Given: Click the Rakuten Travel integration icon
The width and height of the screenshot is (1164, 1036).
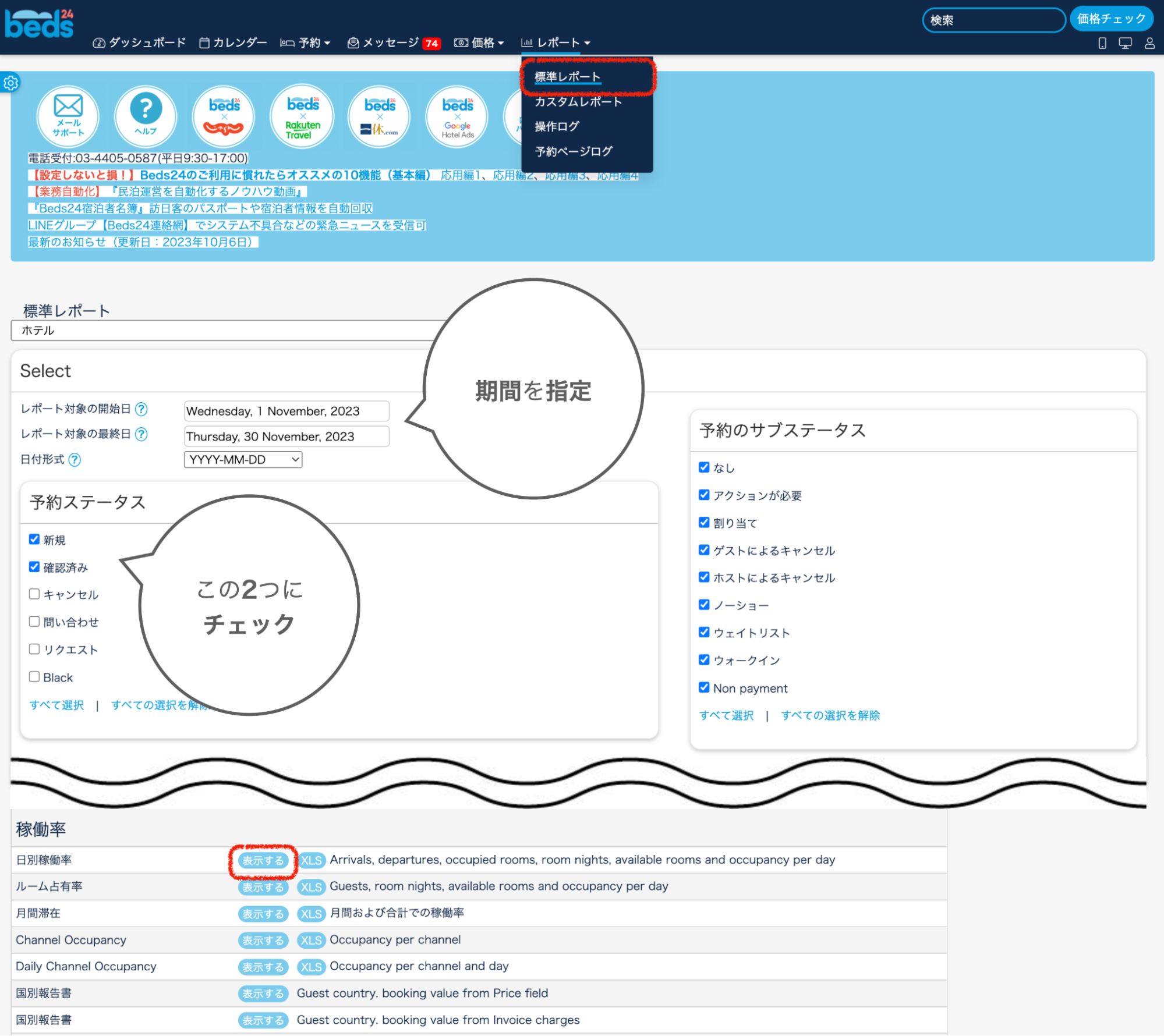Looking at the screenshot, I should [302, 116].
